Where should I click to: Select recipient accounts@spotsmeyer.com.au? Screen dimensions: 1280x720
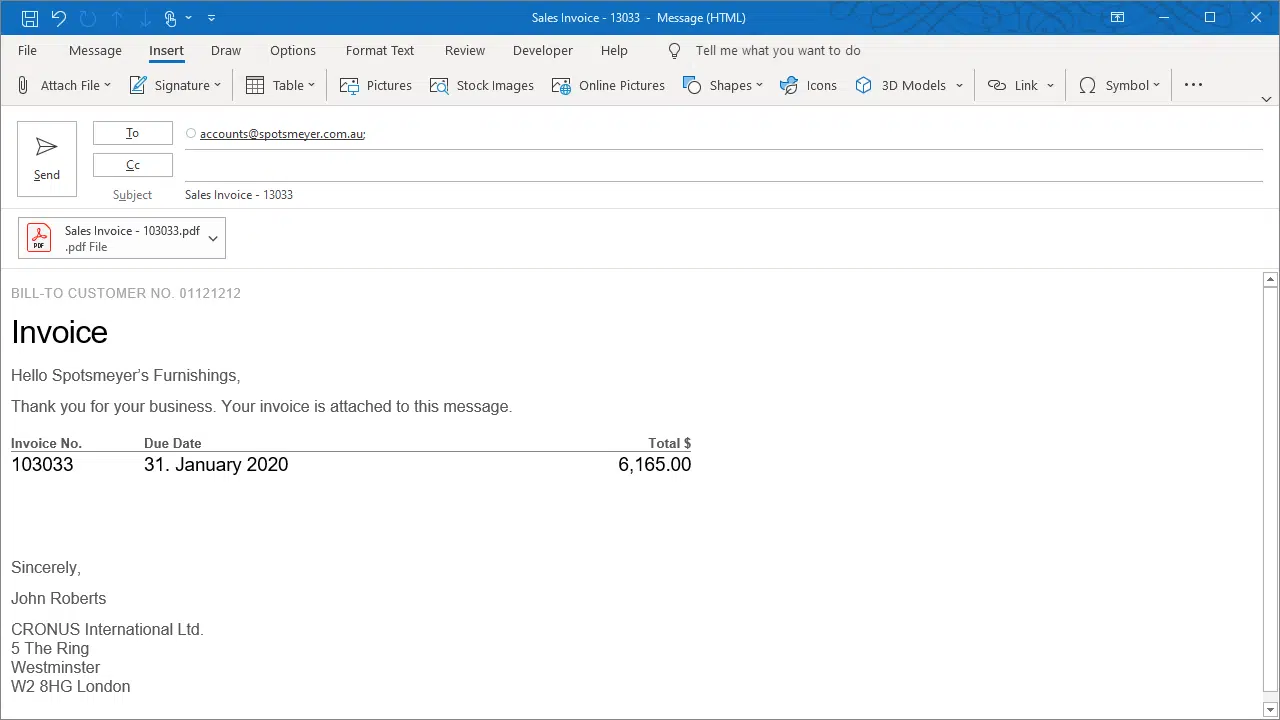(282, 134)
